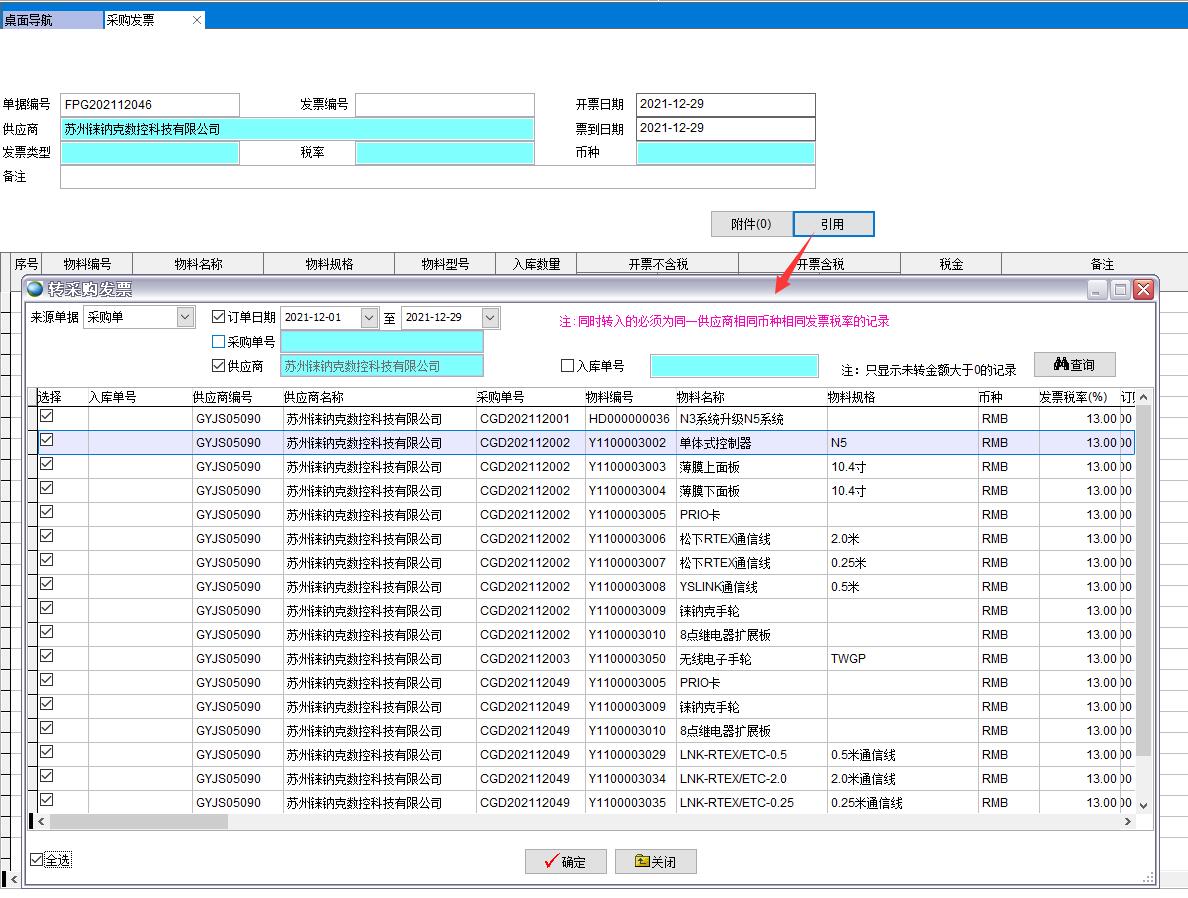1188x898 pixels.
Task: Enable the 采购单号 filter checkbox
Action: coord(219,342)
